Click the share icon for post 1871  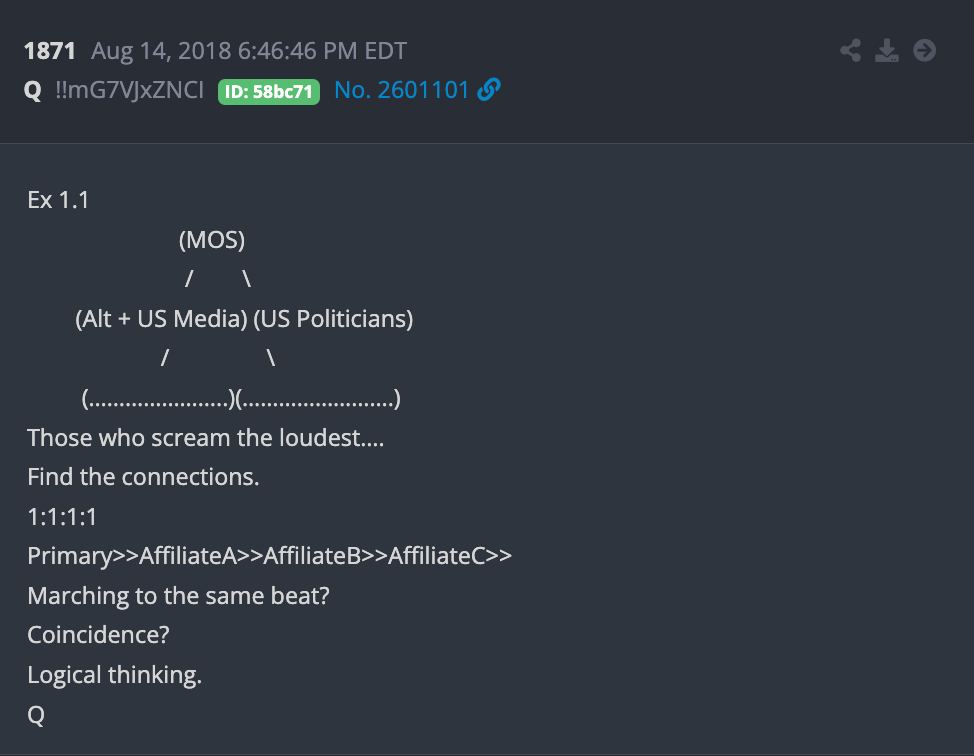coord(850,50)
